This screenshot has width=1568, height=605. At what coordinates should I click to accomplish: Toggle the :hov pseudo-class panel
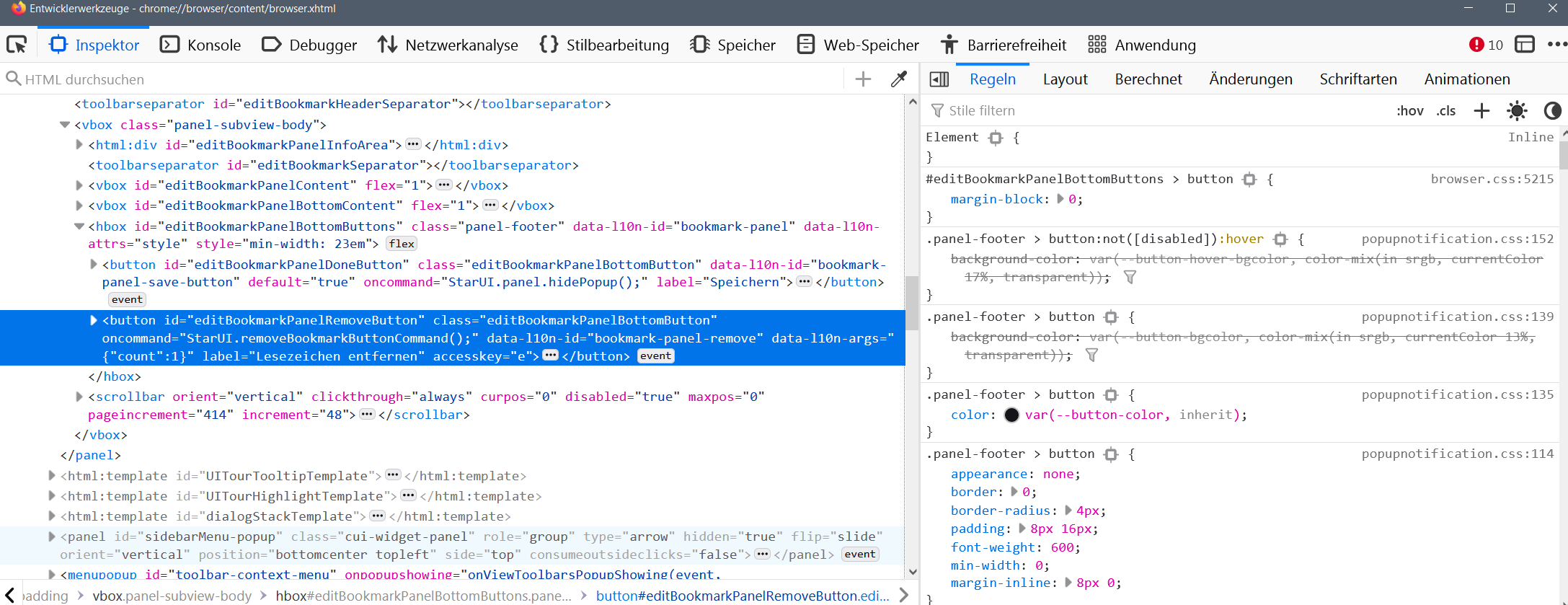click(x=1409, y=110)
